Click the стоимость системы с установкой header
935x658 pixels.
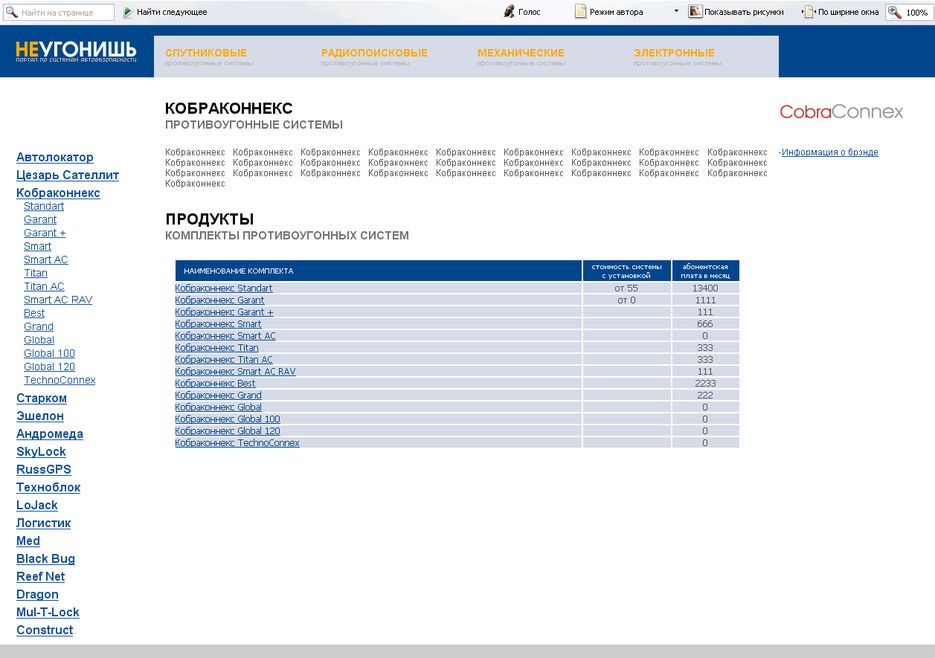click(x=627, y=271)
